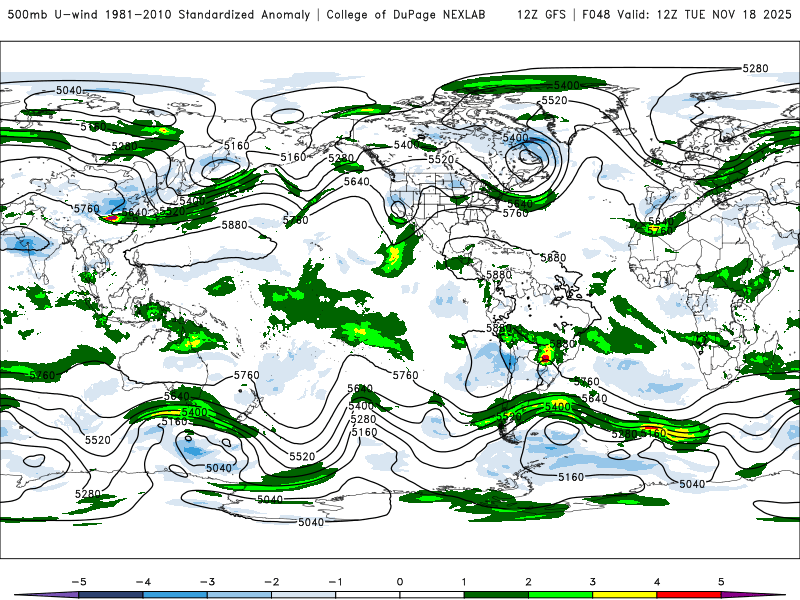
Task: Click the colorbar tick label "−4"
Action: (143, 582)
